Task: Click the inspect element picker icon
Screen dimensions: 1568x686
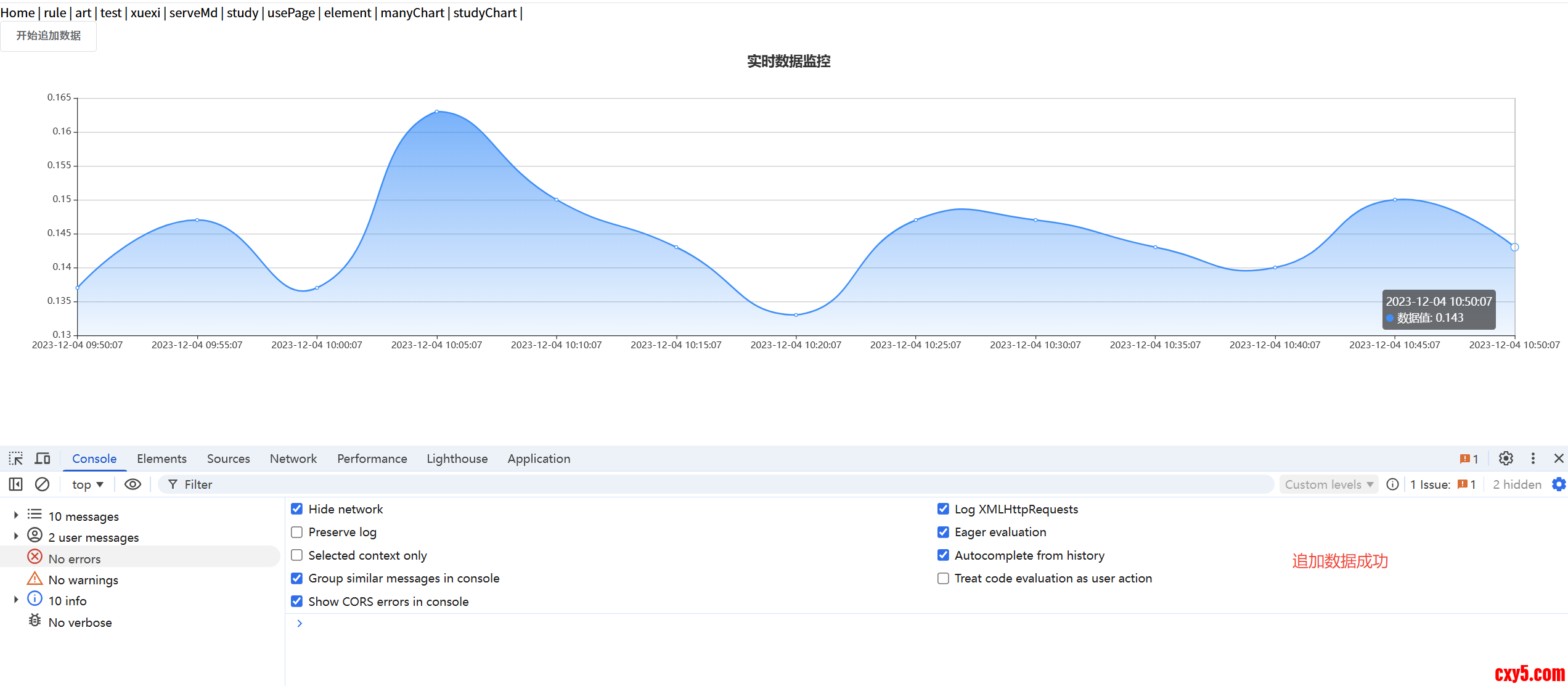Action: pos(16,459)
